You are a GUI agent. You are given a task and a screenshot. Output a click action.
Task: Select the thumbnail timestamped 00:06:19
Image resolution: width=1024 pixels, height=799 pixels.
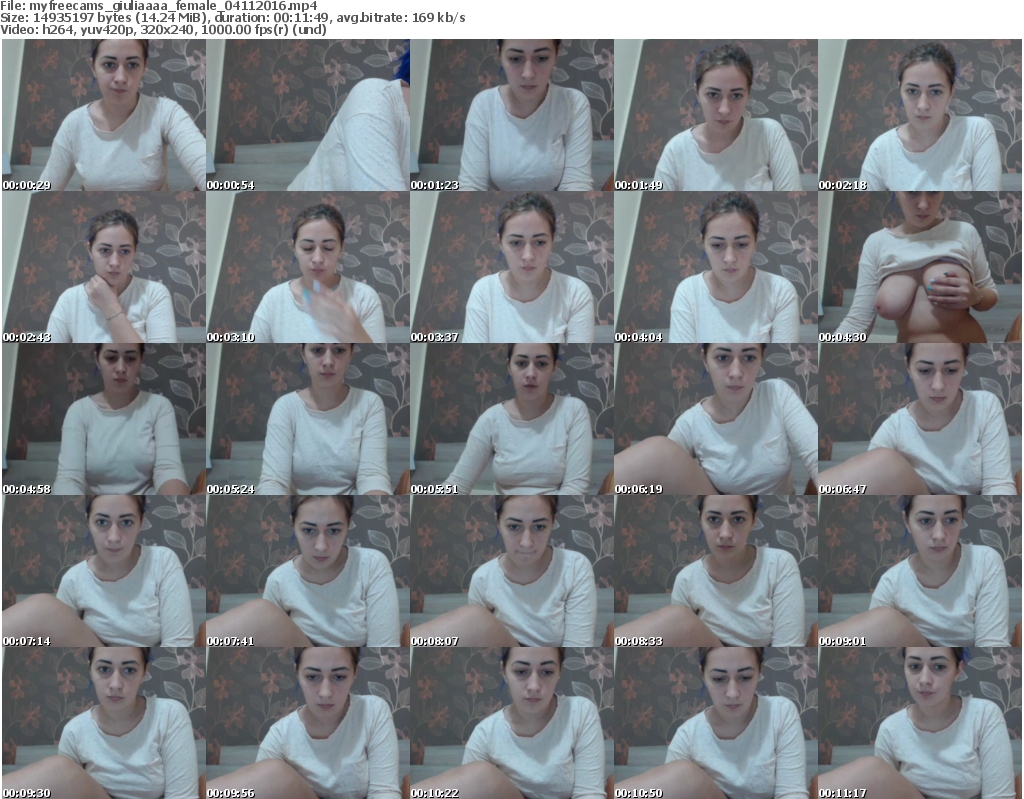pos(716,420)
